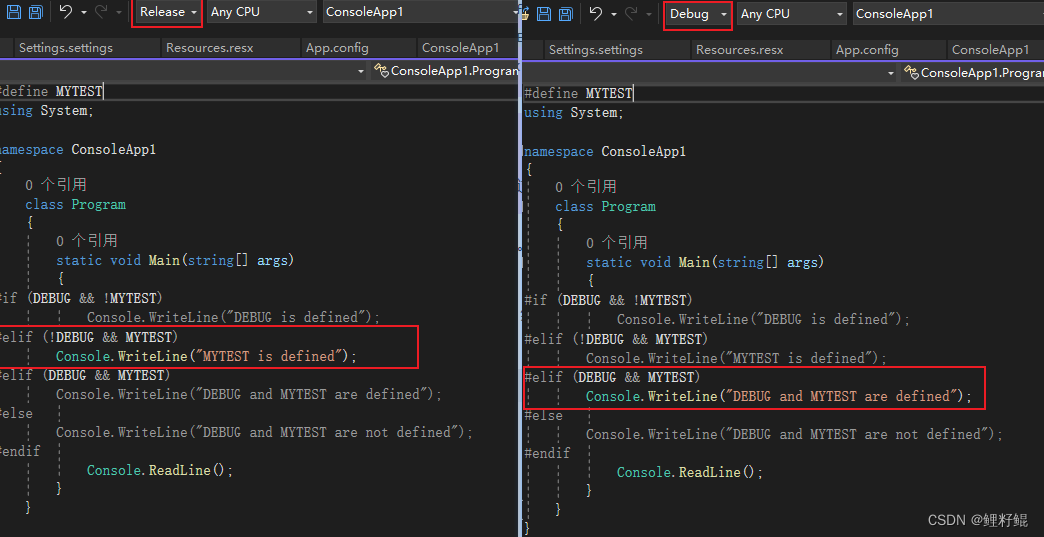The width and height of the screenshot is (1044, 537).
Task: Click '0 个引用' above Main method, Release window
Action: click(x=87, y=241)
